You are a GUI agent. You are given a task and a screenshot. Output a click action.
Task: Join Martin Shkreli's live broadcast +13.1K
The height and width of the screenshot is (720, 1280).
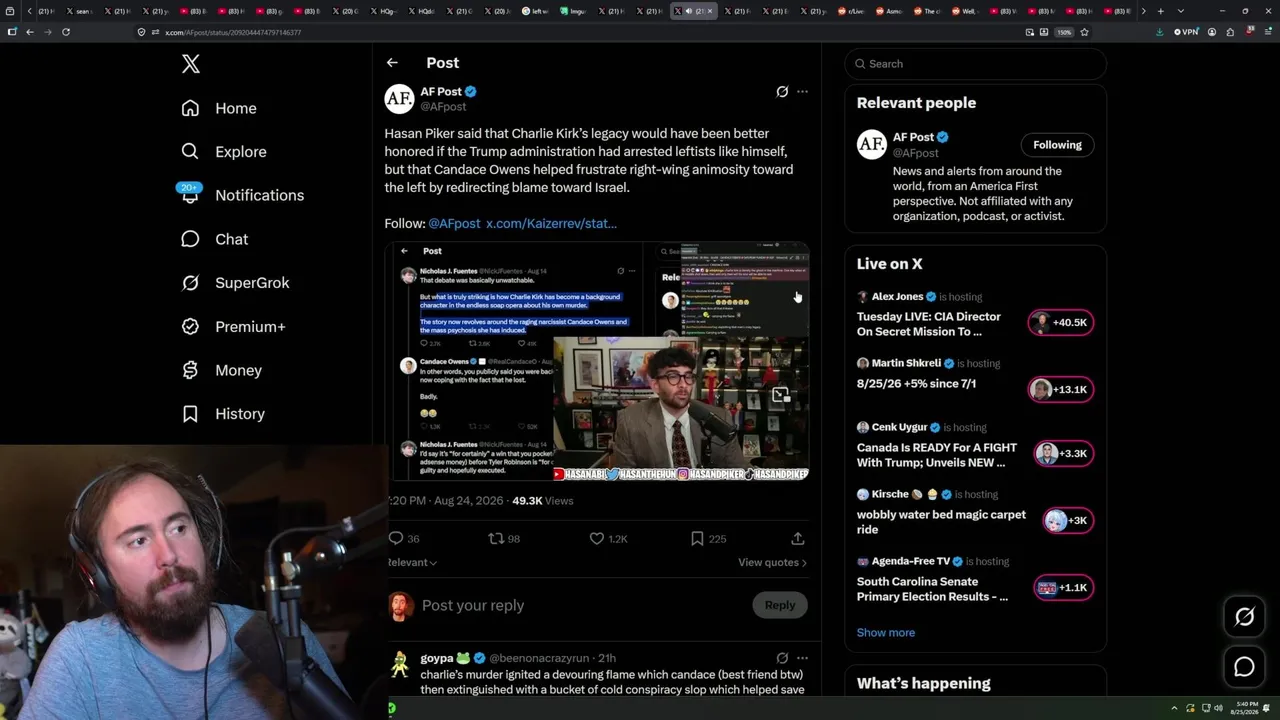[x=1061, y=389]
